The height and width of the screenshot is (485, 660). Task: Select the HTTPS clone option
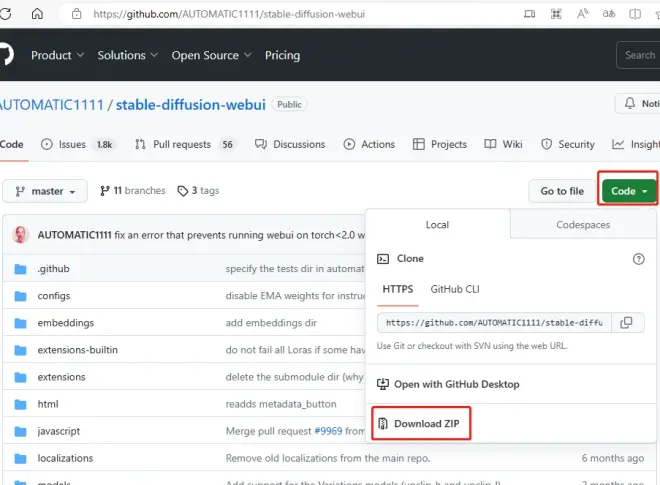(x=398, y=289)
